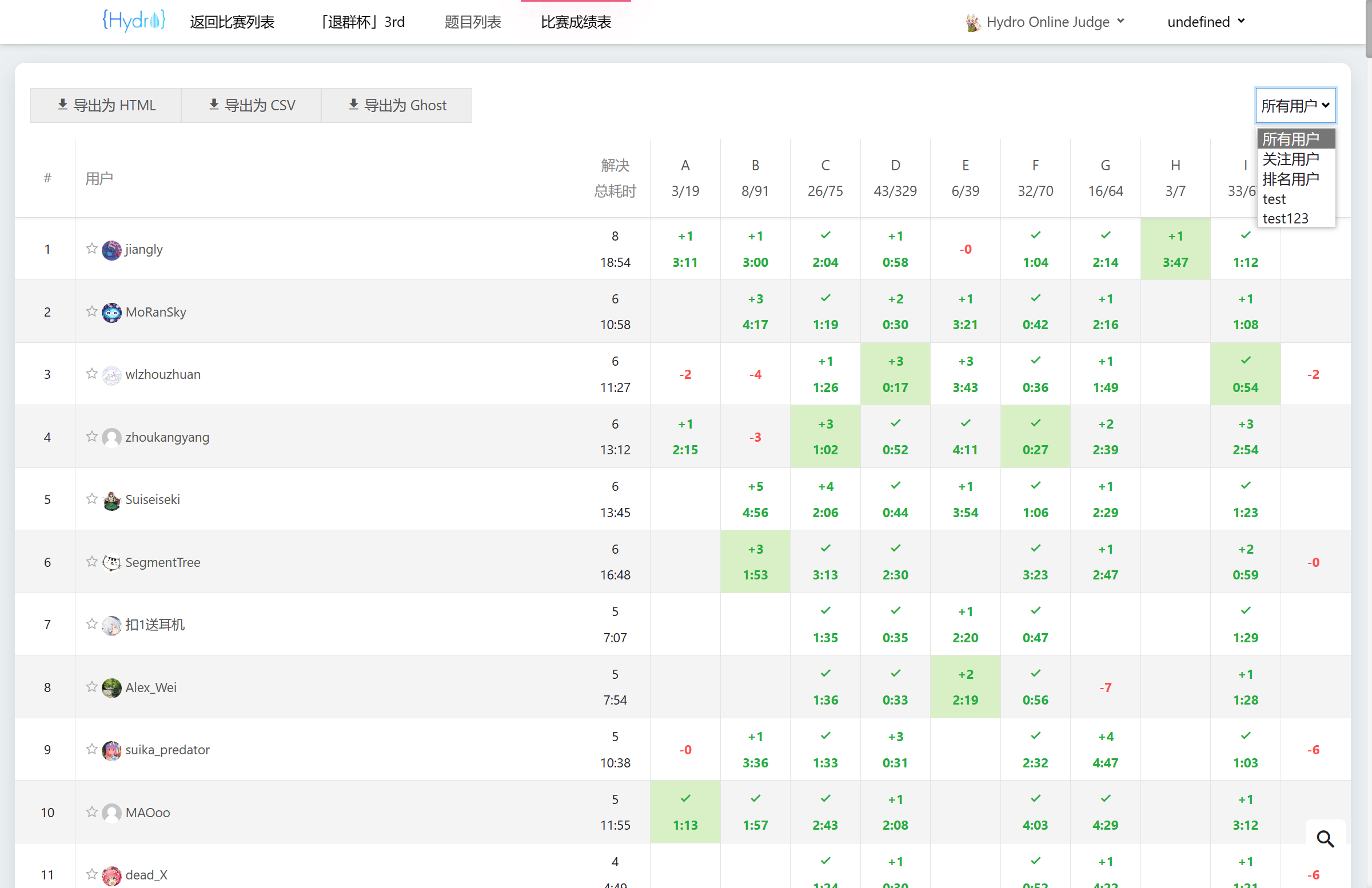The height and width of the screenshot is (888, 1372).
Task: Open the username link zhoukangyang
Action: 167,437
